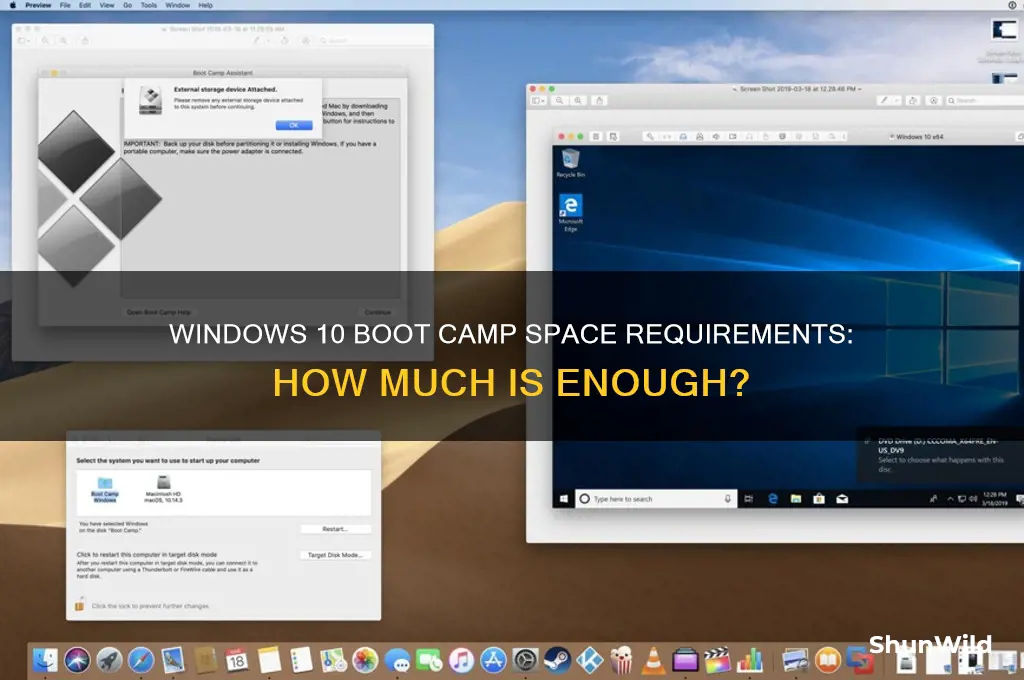Open App Store in the Dock
This screenshot has width=1024, height=680.
click(x=493, y=660)
